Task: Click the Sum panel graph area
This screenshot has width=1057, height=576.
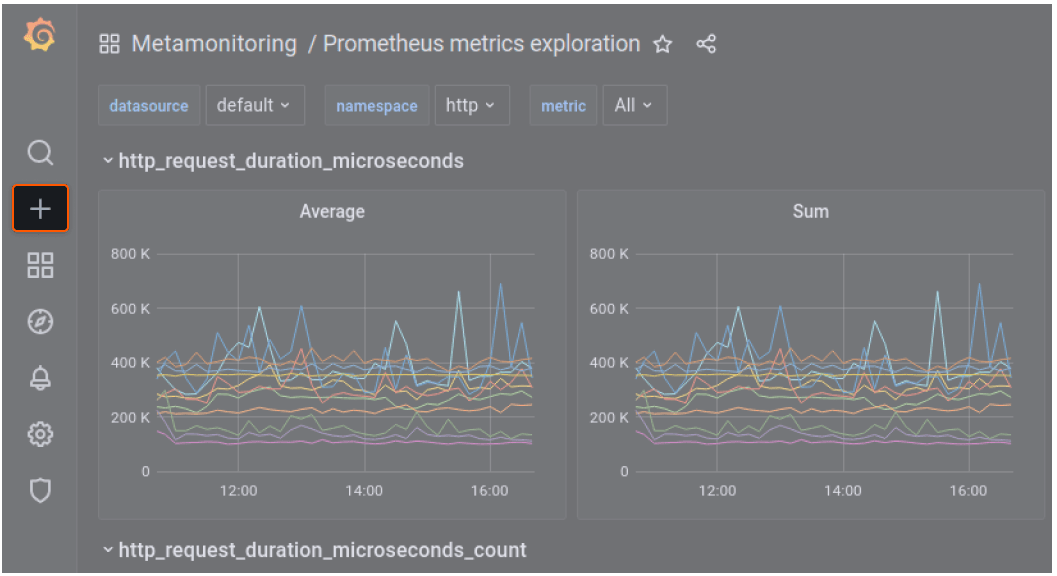Action: click(824, 363)
